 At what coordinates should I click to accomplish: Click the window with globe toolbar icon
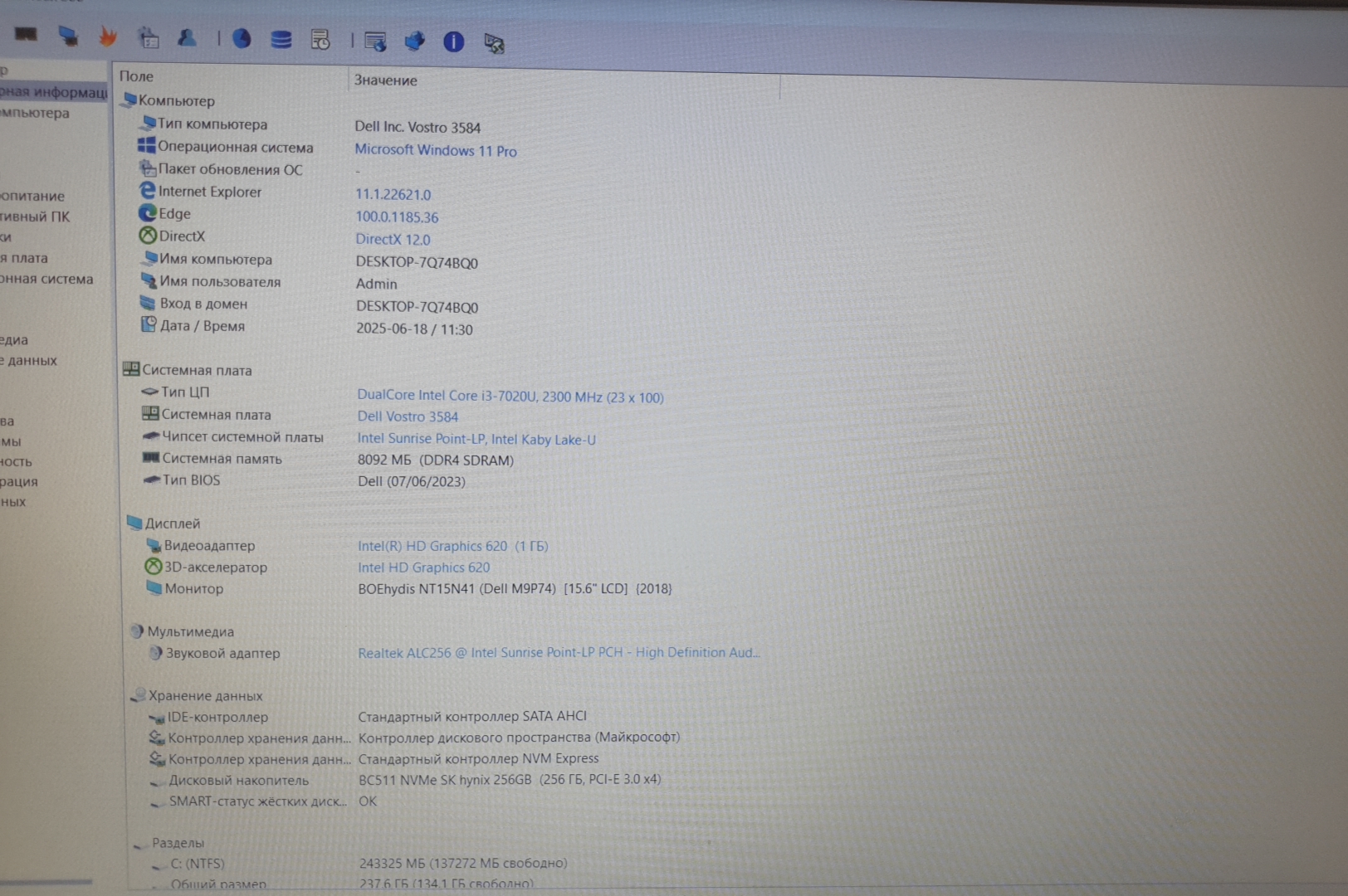click(375, 41)
